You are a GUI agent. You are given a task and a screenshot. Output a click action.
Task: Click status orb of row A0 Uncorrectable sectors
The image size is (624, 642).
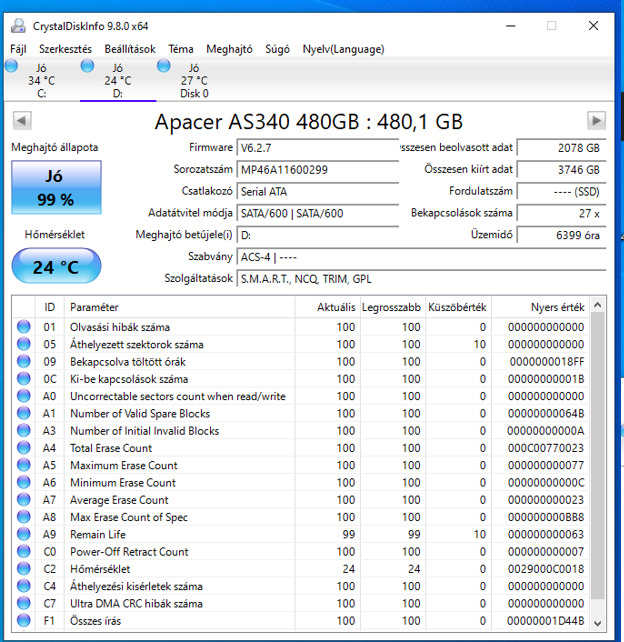pyautogui.click(x=24, y=396)
